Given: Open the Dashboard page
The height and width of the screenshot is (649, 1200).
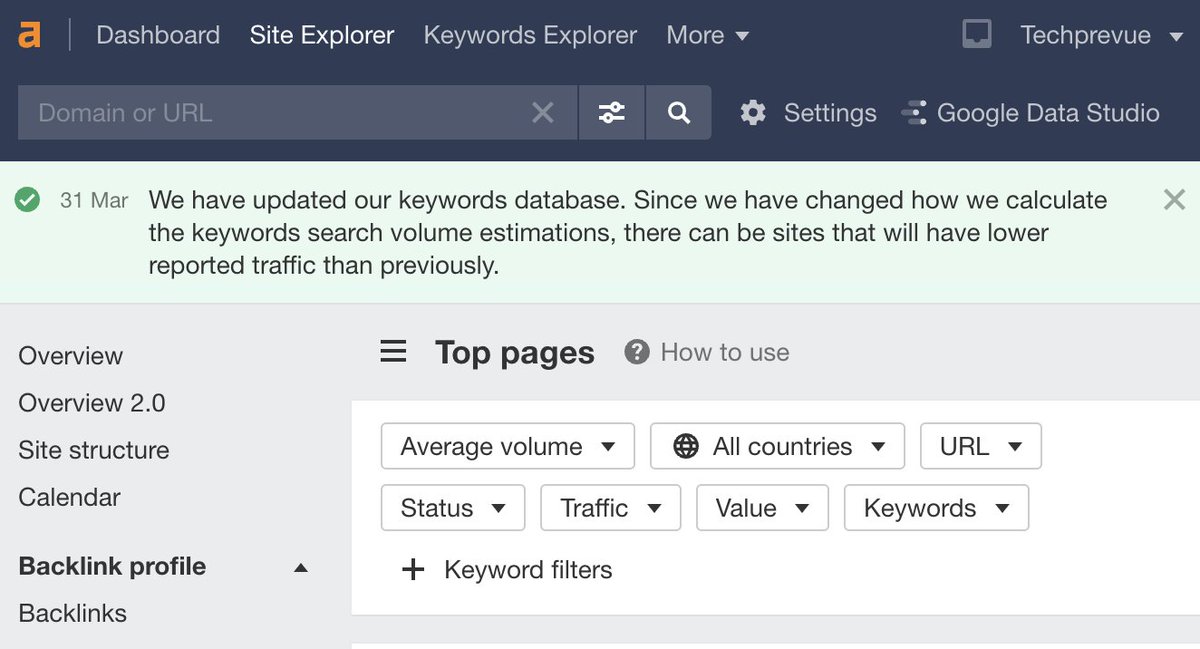Looking at the screenshot, I should [x=158, y=35].
